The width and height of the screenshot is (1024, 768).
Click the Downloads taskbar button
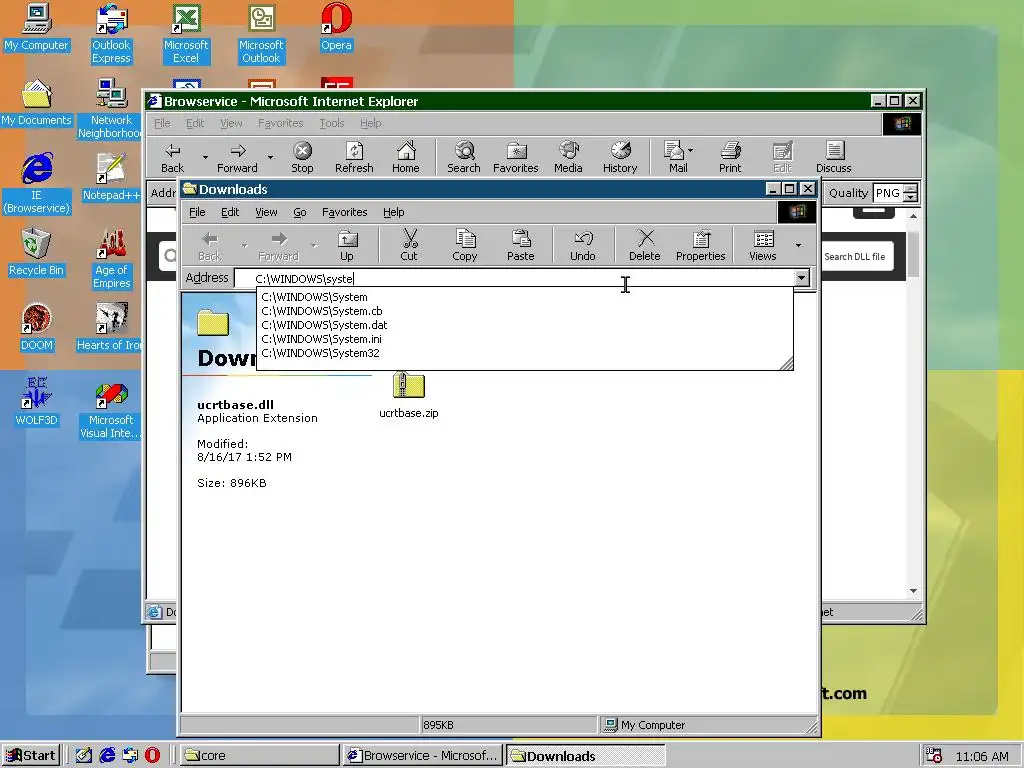586,756
